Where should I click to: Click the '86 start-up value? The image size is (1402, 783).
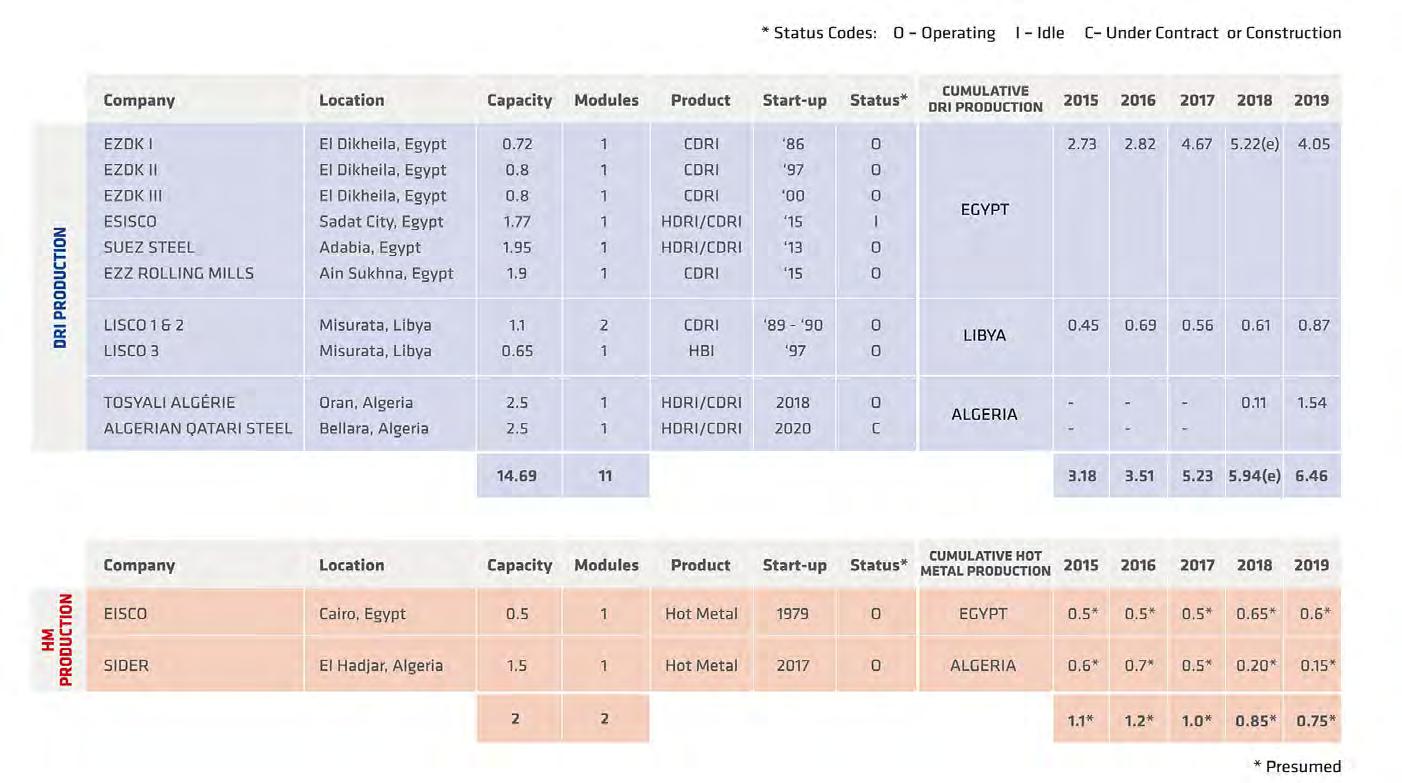coord(794,144)
